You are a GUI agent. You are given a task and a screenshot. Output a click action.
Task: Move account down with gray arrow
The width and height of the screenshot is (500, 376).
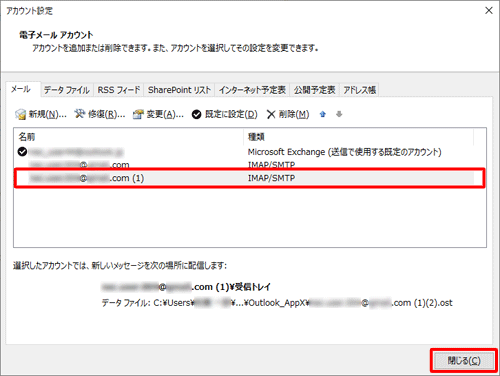click(x=339, y=114)
